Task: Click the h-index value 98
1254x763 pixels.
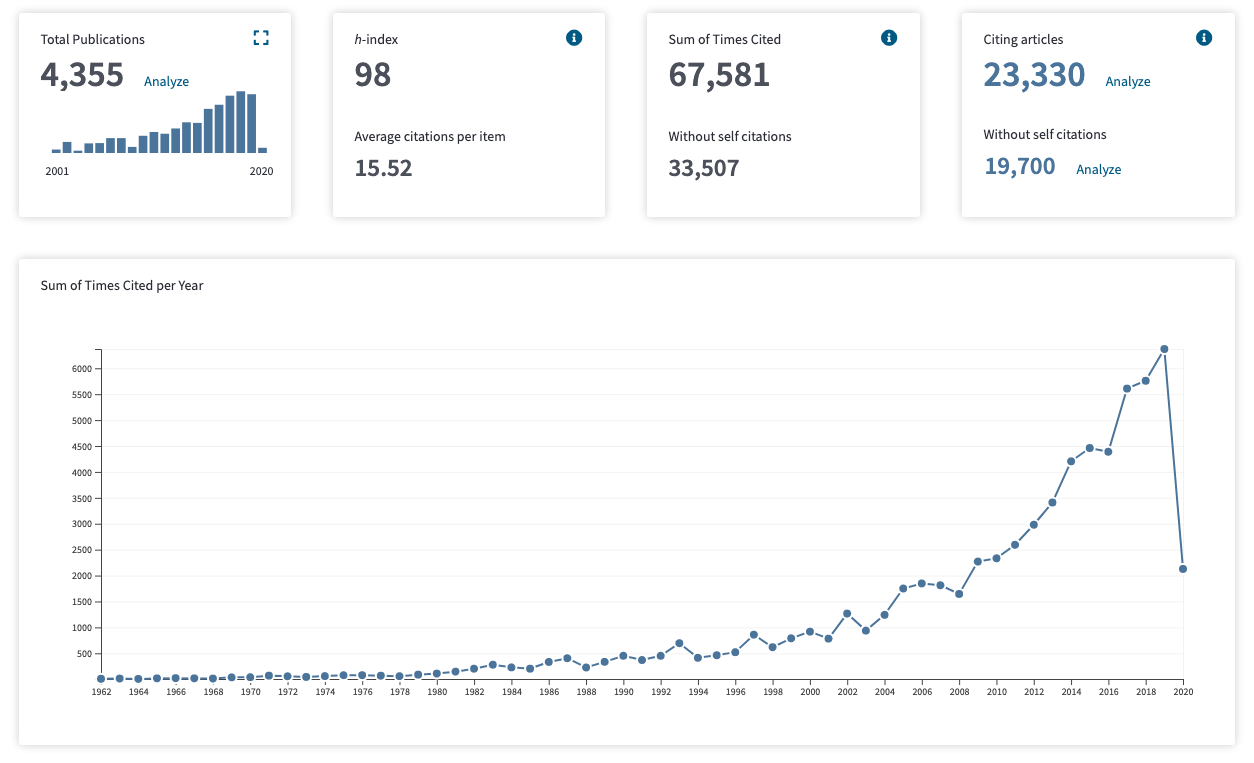Action: (373, 75)
